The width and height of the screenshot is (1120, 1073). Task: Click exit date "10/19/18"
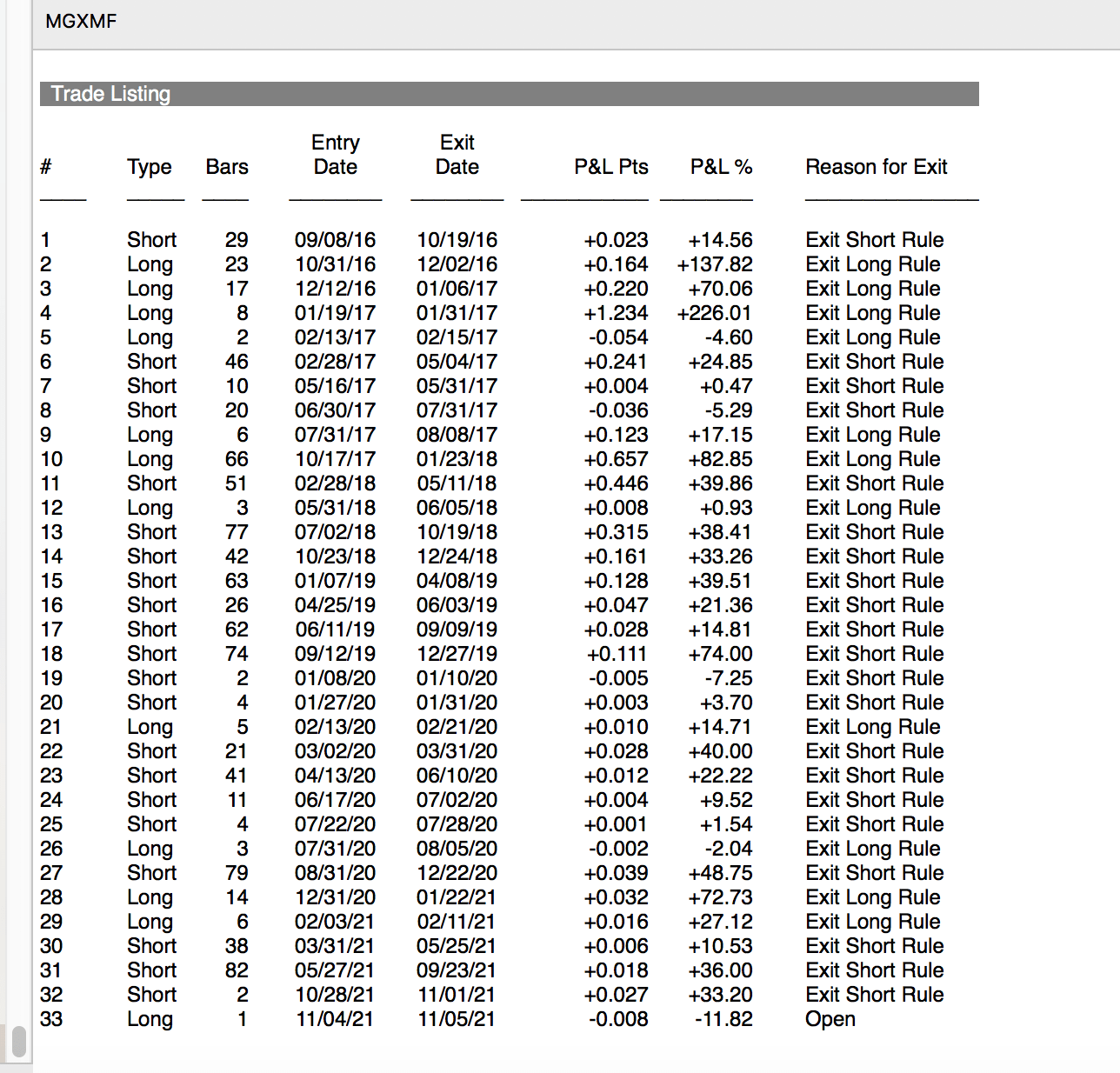point(457,532)
